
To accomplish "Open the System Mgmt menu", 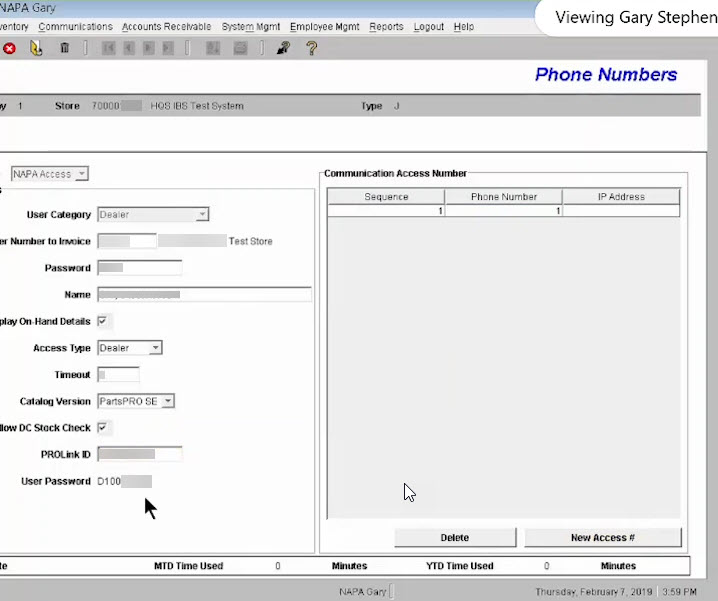I will [251, 27].
